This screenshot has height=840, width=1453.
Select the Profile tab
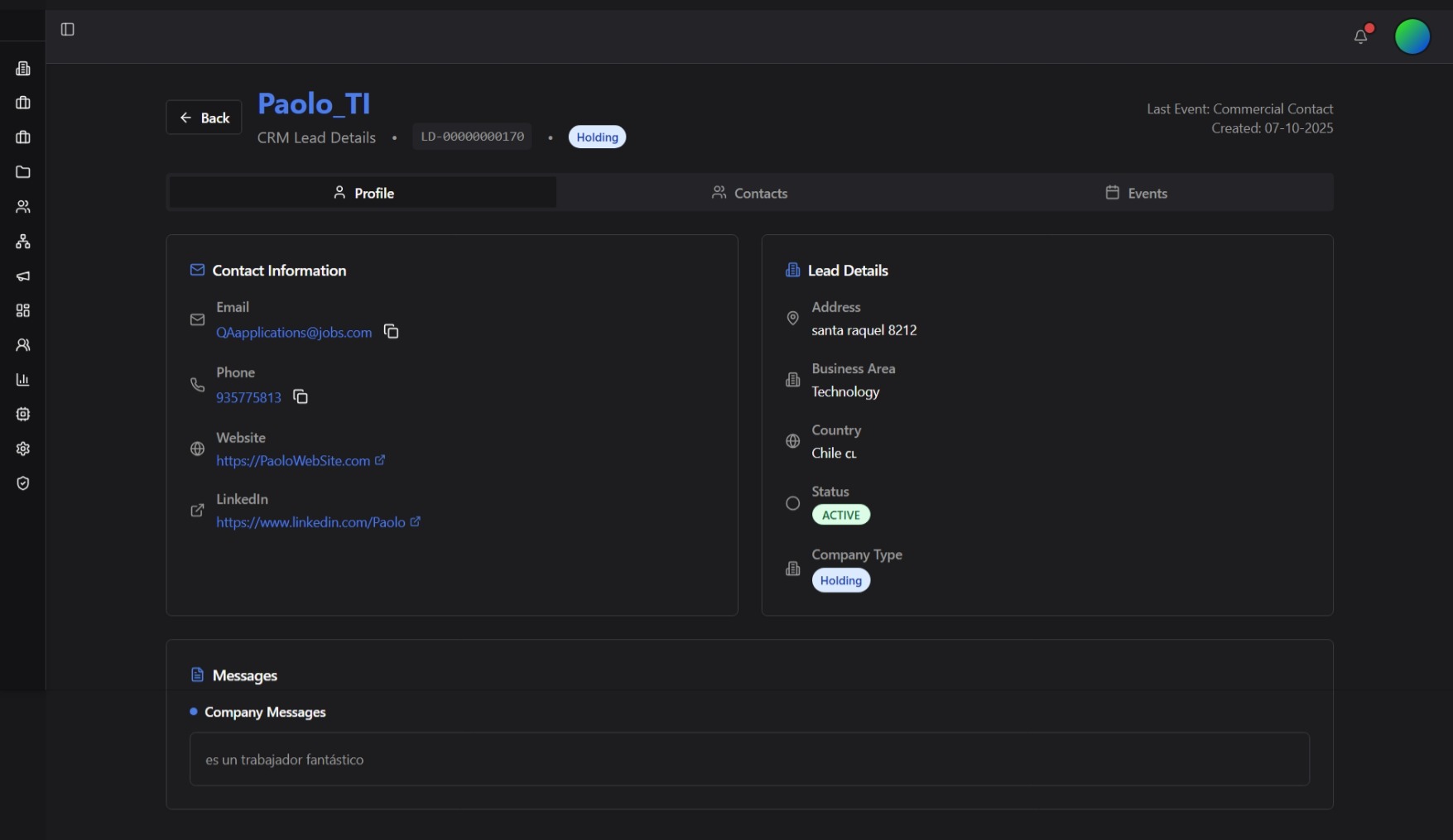(363, 193)
